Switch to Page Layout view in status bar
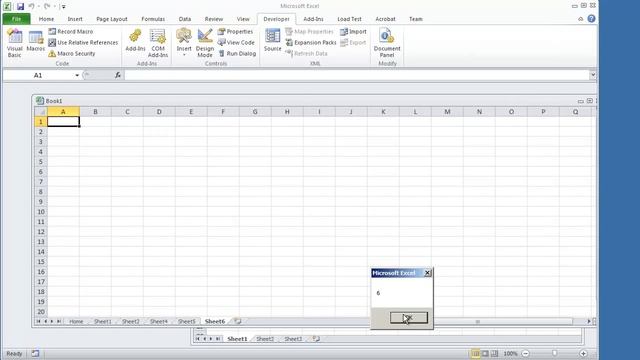Viewport: 640px width, 360px height. (485, 353)
